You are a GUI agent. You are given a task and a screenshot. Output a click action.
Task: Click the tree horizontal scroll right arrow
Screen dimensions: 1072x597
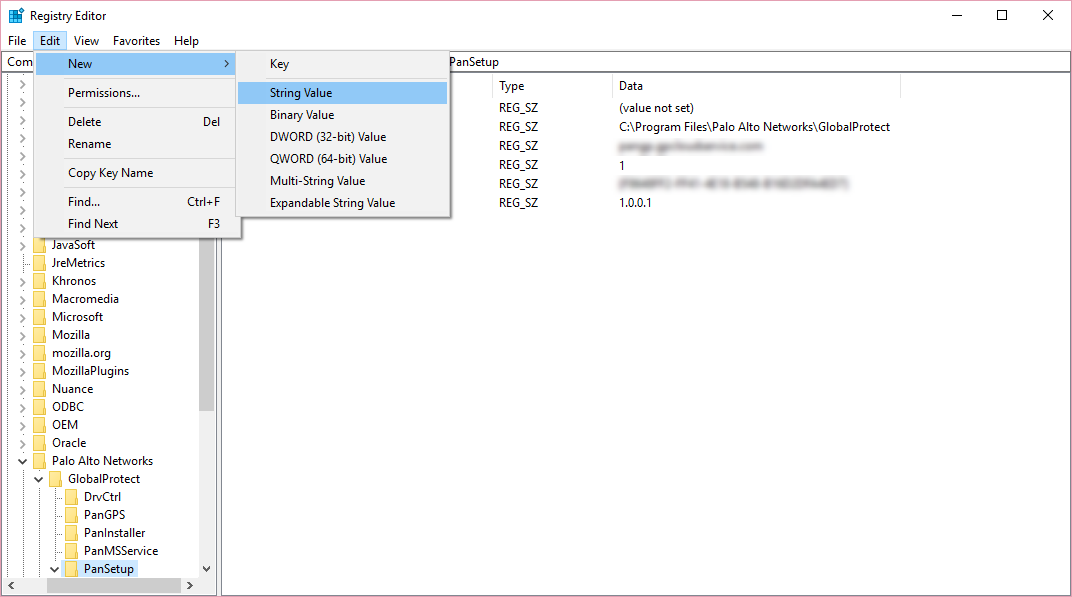(x=190, y=585)
